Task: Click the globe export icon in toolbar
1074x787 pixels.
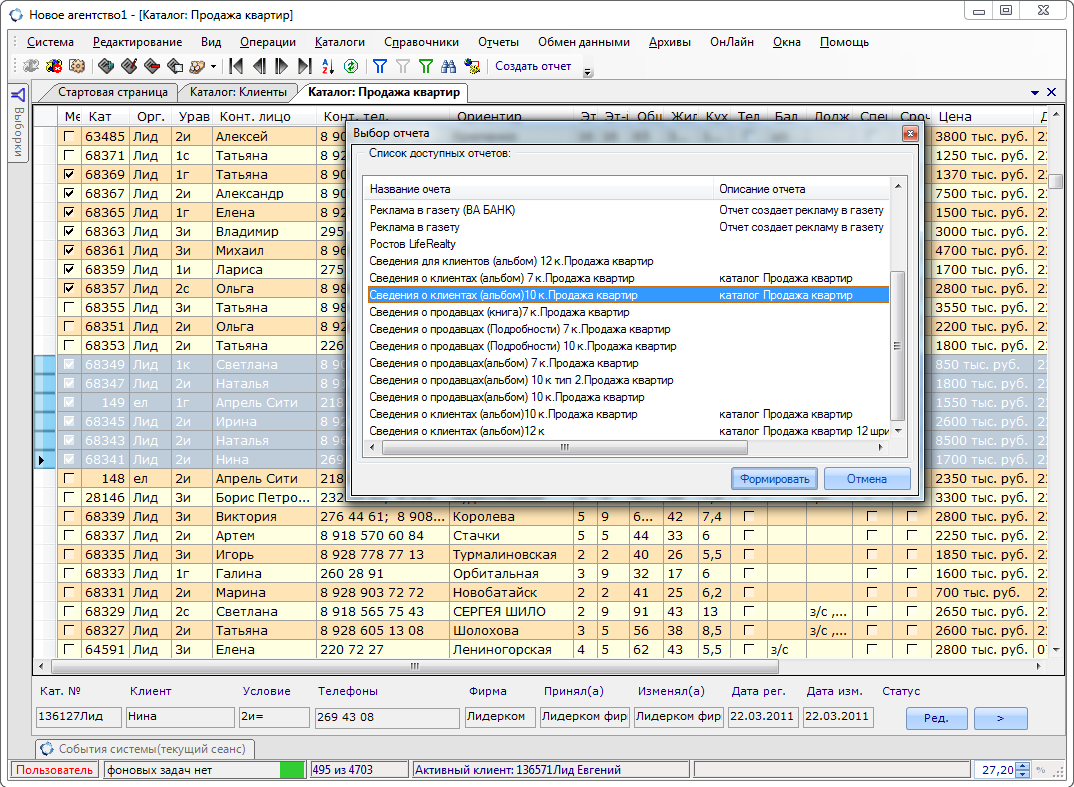Action: tap(472, 66)
